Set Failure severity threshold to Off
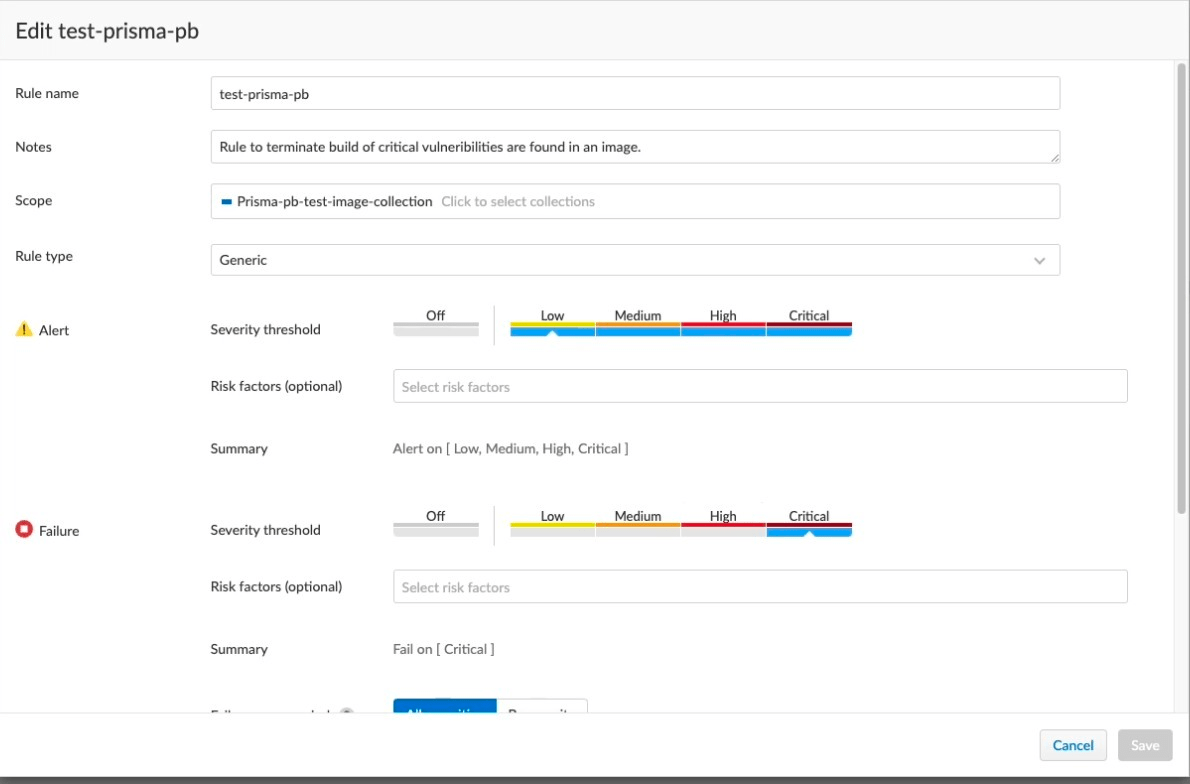 point(435,525)
